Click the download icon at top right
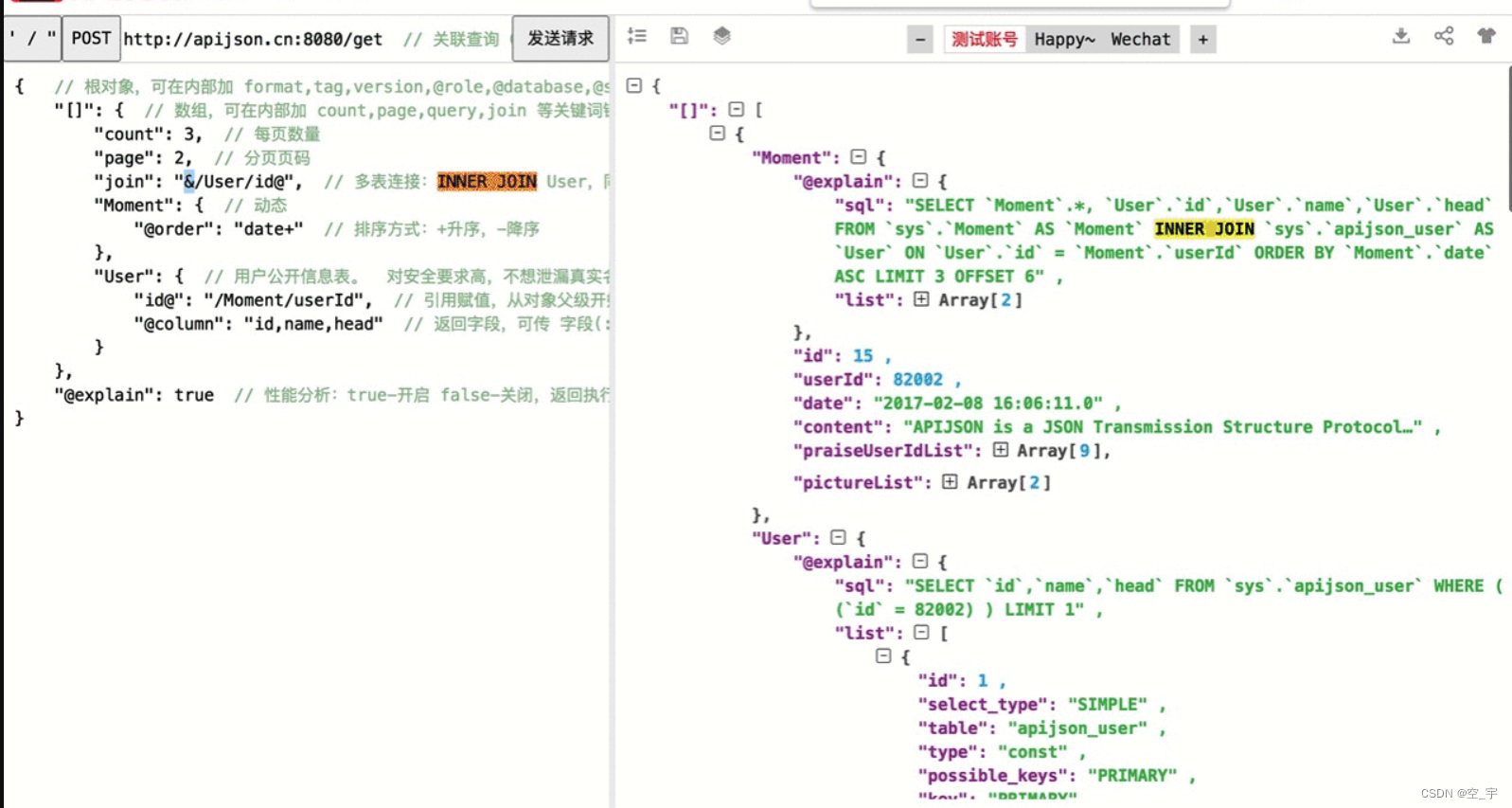Viewport: 1512px width, 808px height. click(1401, 36)
